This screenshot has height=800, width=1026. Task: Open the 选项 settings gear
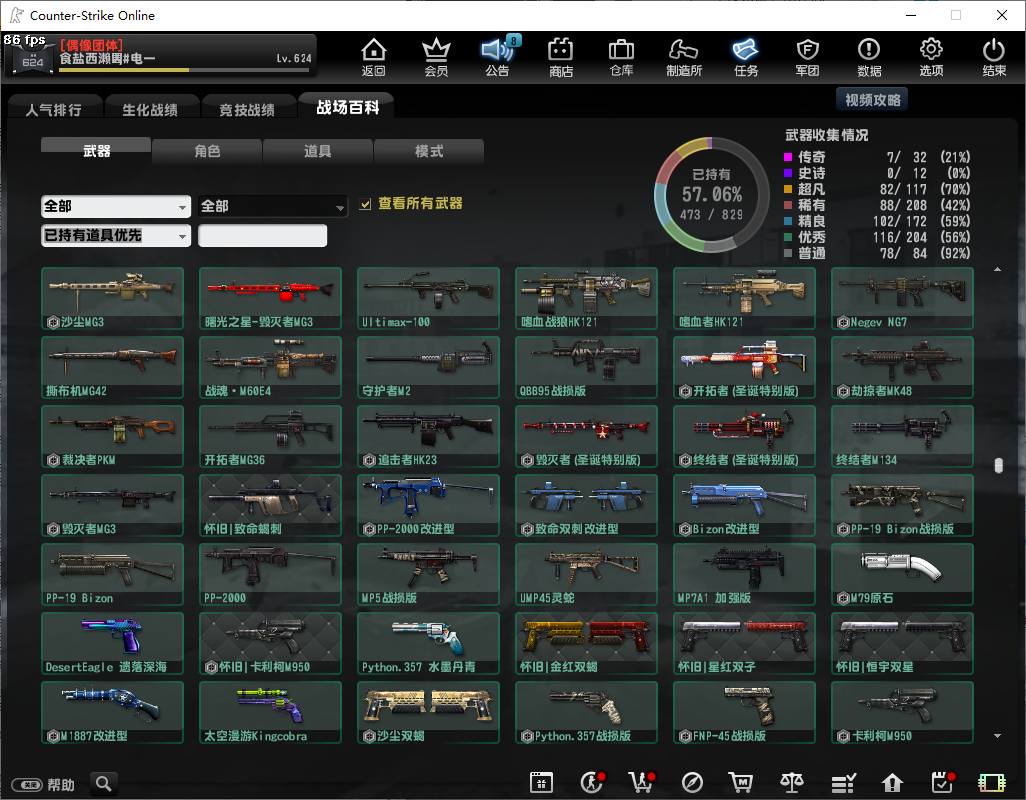click(931, 56)
